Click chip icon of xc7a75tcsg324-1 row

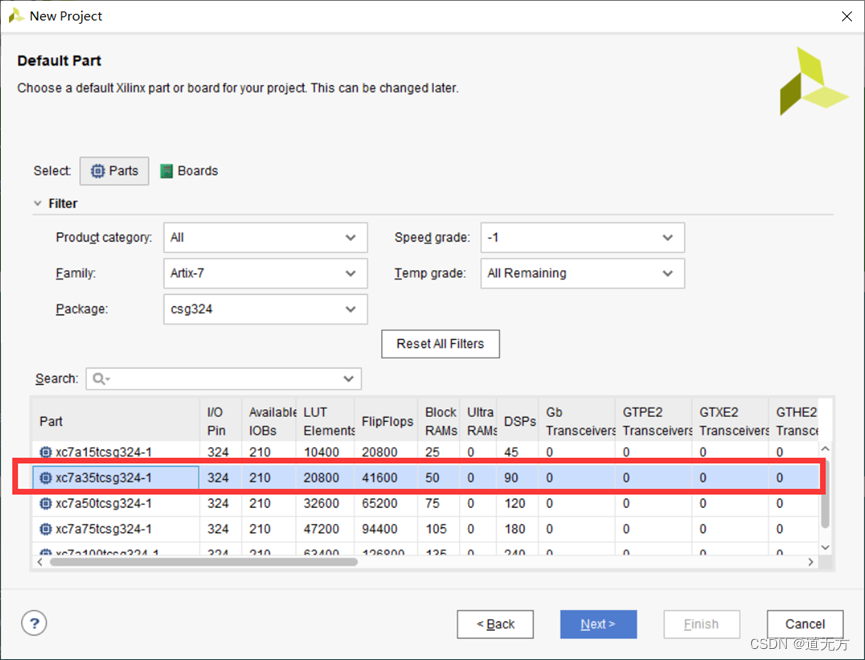pyautogui.click(x=46, y=529)
